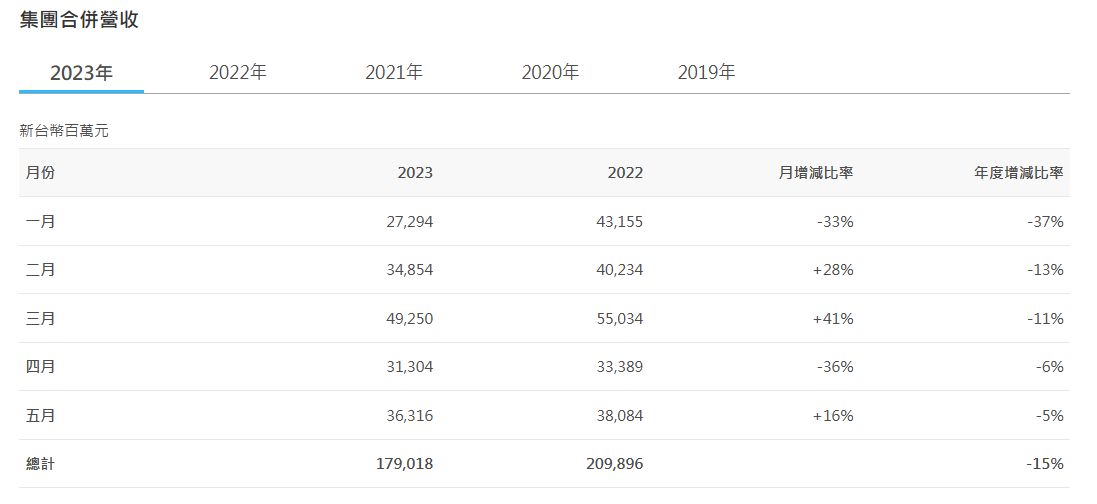Image resolution: width=1097 pixels, height=504 pixels.
Task: Click the 月增減比率 column header
Action: tap(816, 173)
